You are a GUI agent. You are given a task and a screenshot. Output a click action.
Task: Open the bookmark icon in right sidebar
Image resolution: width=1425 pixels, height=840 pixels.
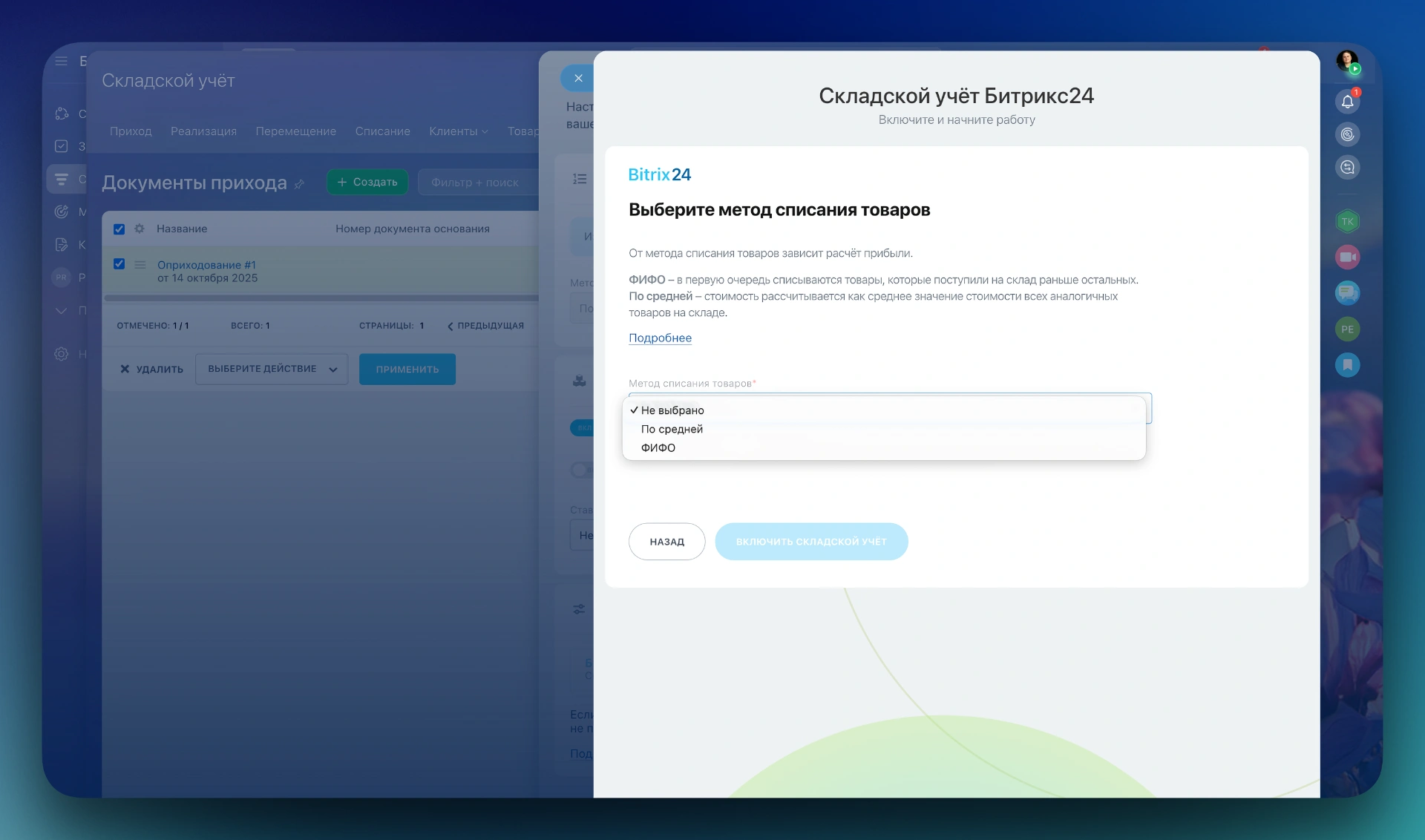pos(1347,364)
